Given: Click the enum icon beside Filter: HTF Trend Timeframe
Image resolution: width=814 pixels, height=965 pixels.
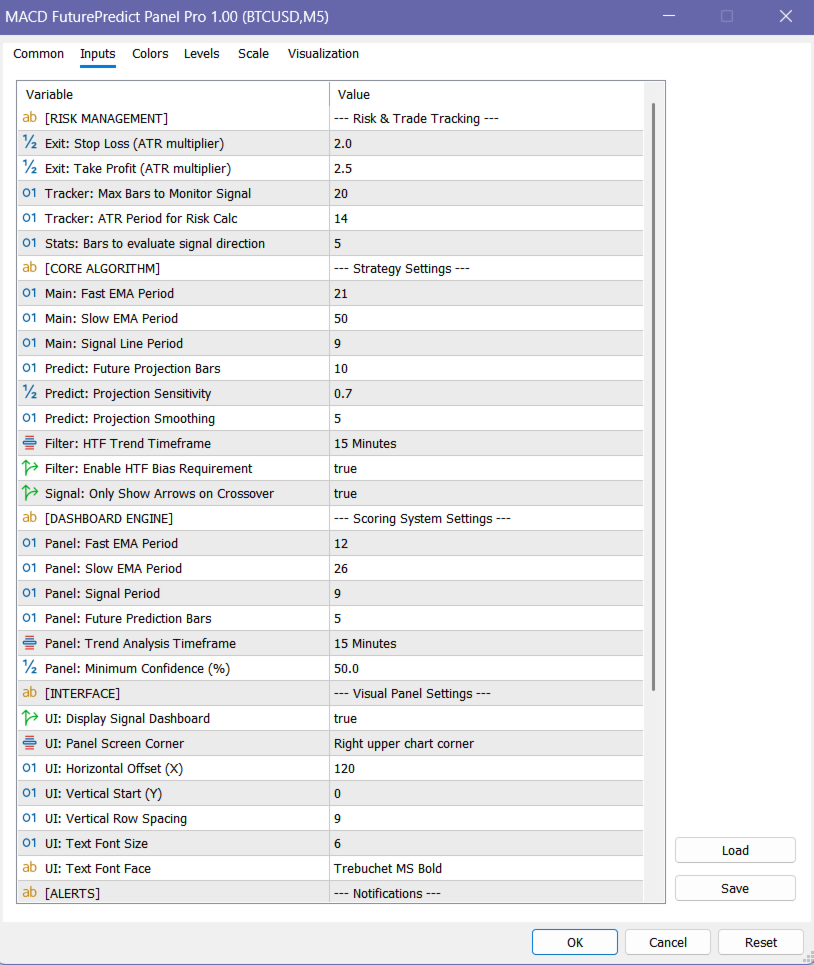Looking at the screenshot, I should click(29, 443).
